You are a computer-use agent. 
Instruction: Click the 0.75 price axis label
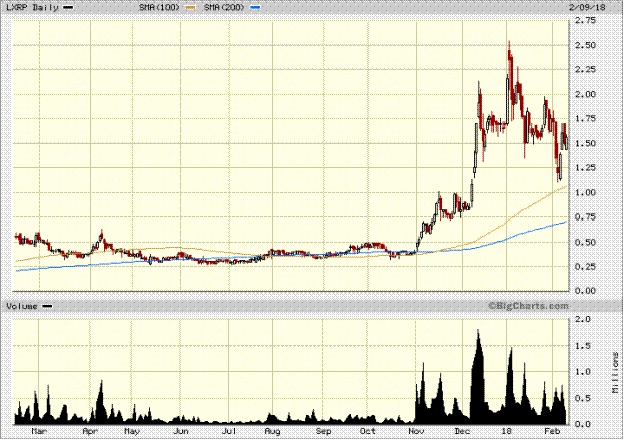(585, 217)
